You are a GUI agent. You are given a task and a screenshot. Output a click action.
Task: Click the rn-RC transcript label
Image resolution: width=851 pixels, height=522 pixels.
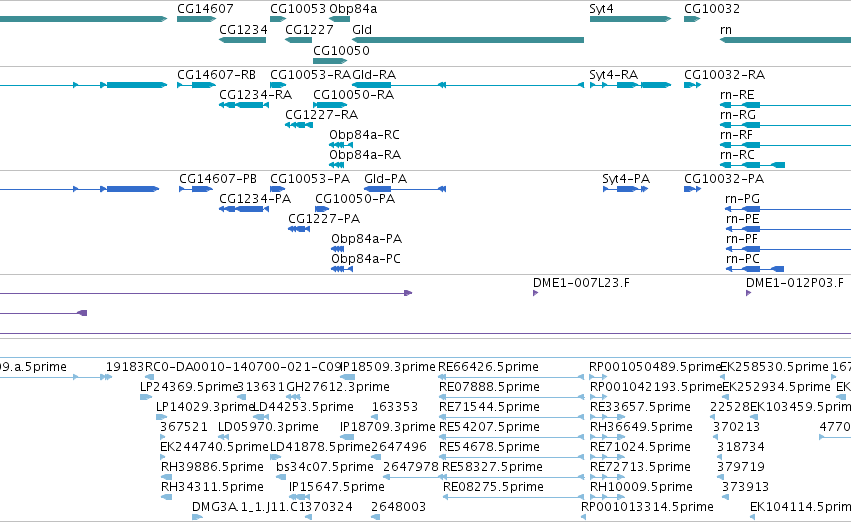pos(737,155)
